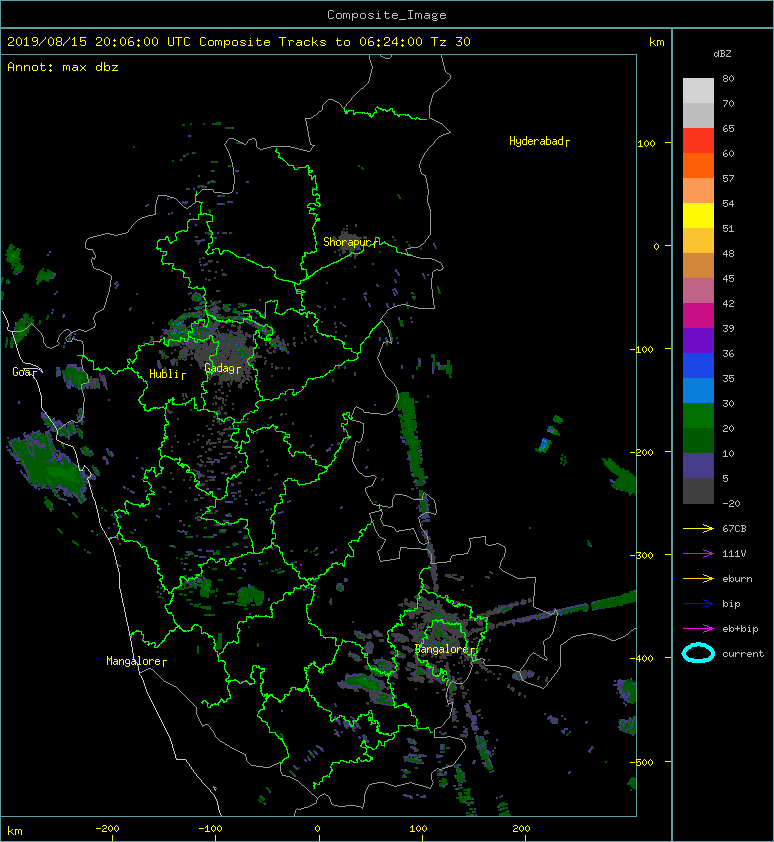Image resolution: width=774 pixels, height=842 pixels.
Task: Click the -20 value in dBZ legend
Action: pos(731,504)
